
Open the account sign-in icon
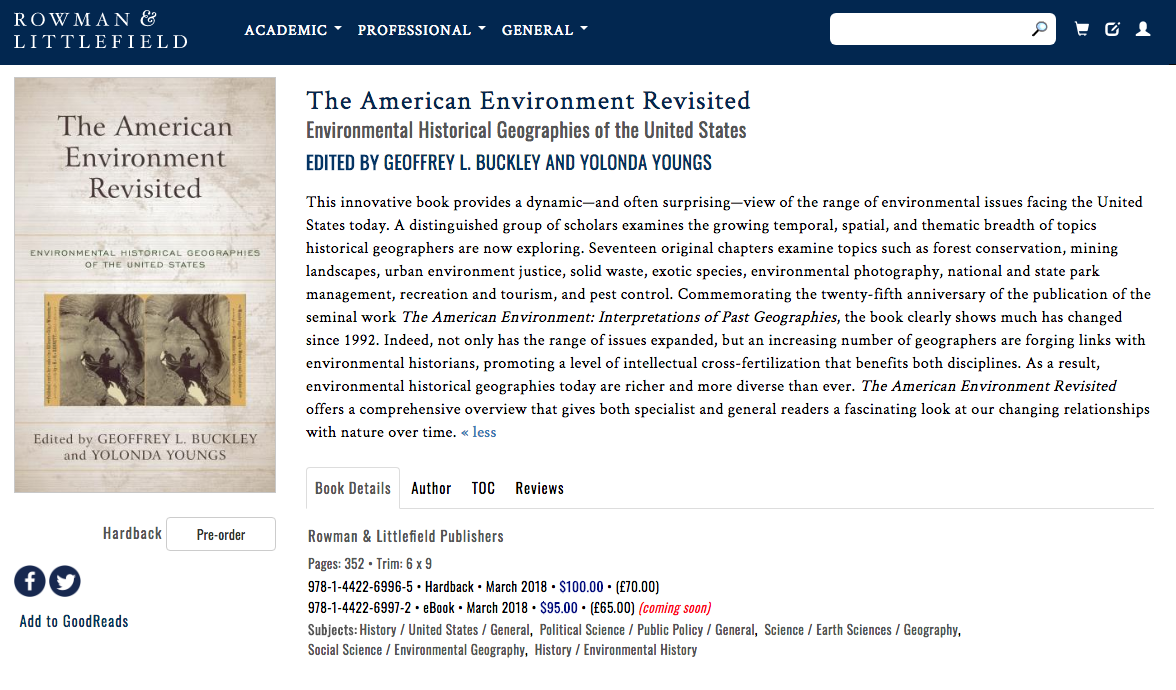point(1142,29)
